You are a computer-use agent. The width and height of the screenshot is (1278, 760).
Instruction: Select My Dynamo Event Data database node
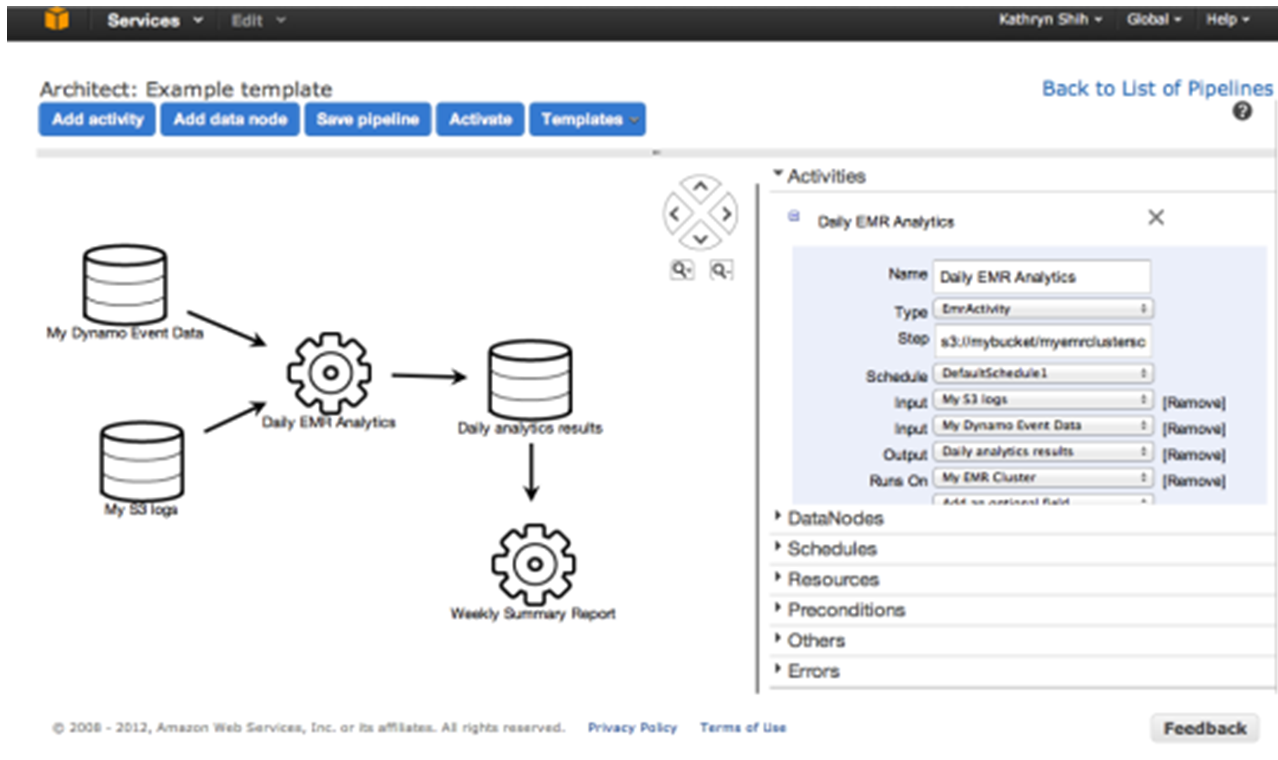tap(124, 284)
